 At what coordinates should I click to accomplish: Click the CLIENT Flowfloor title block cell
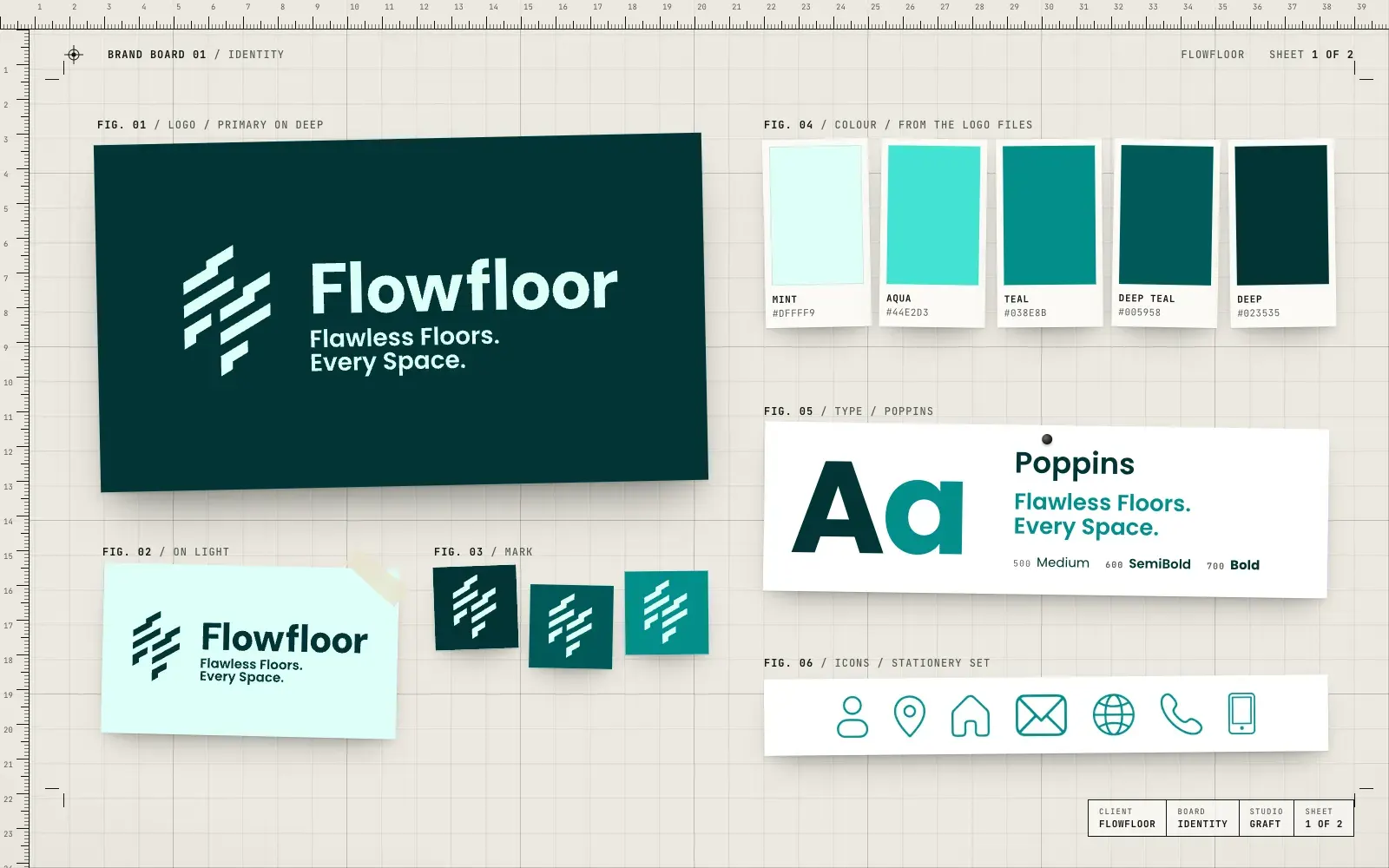pyautogui.click(x=1127, y=818)
